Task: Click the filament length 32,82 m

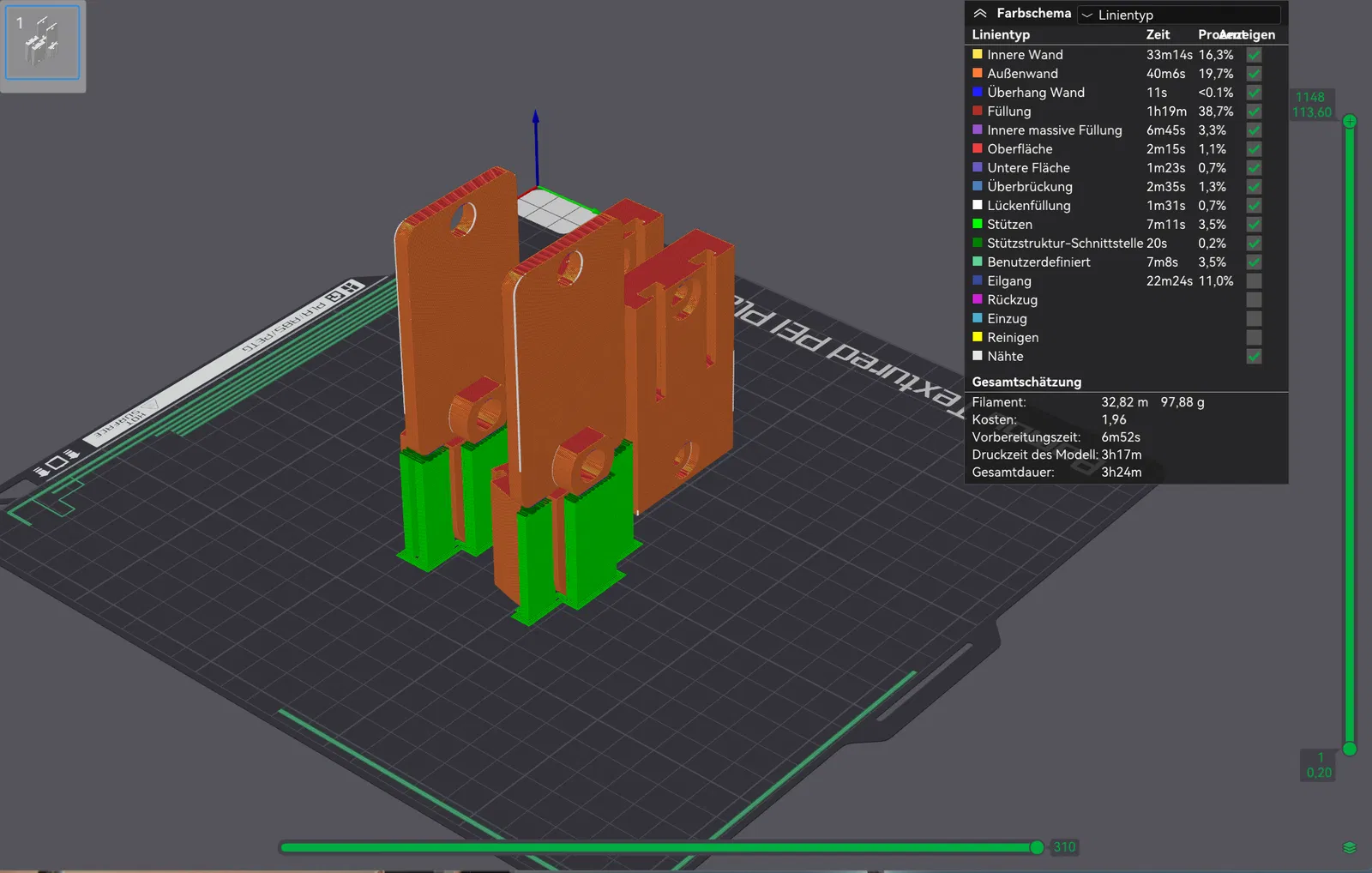Action: tap(1124, 402)
